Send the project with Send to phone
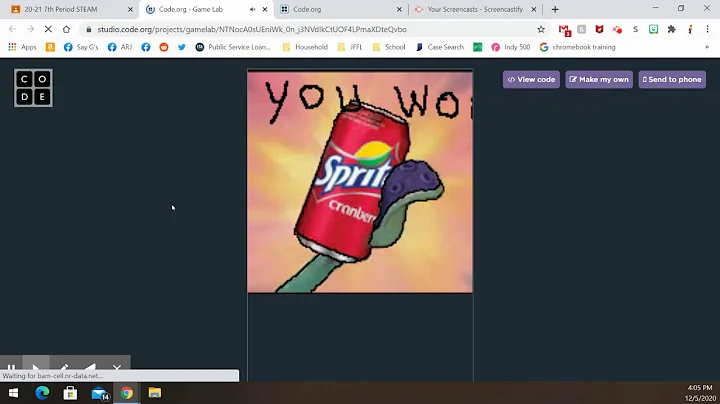 (672, 79)
